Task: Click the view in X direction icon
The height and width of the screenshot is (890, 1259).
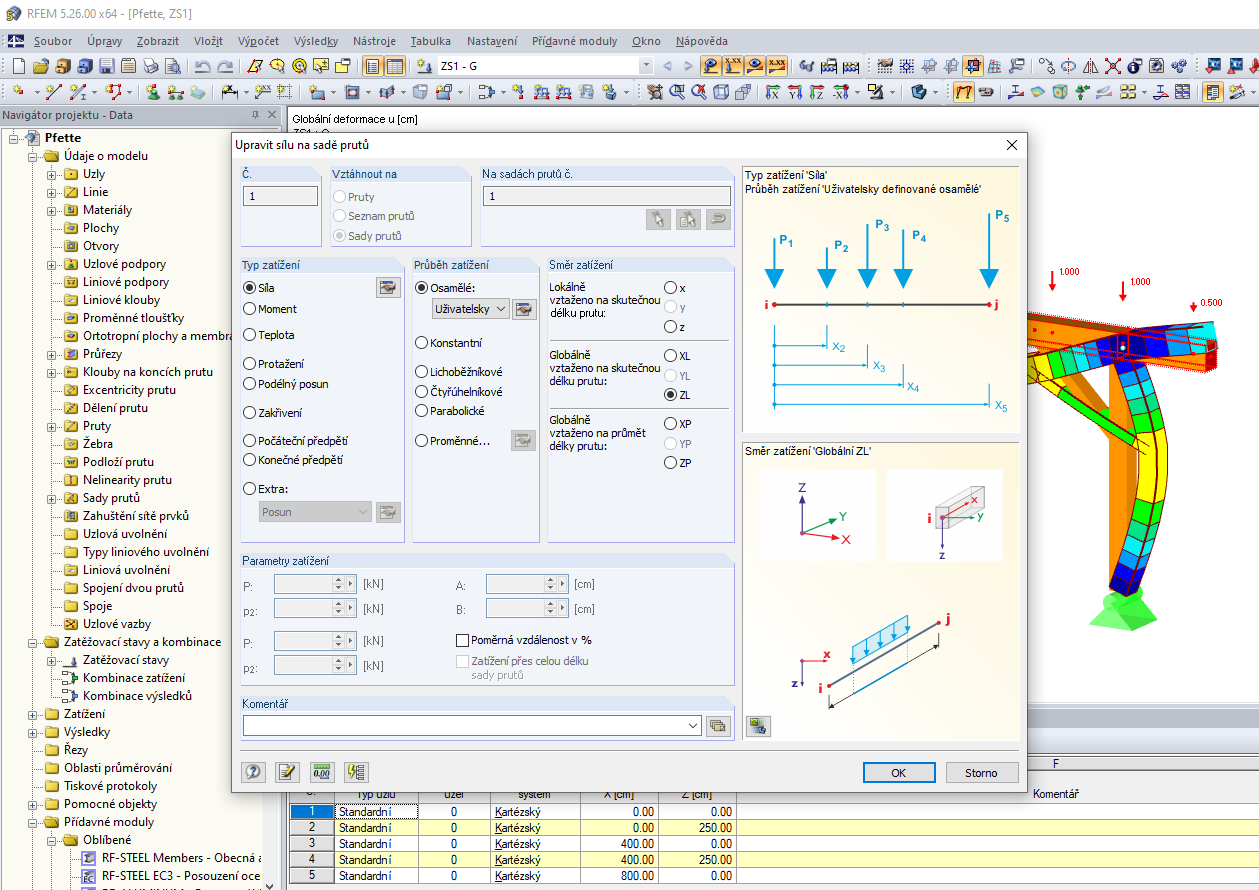Action: tap(773, 92)
